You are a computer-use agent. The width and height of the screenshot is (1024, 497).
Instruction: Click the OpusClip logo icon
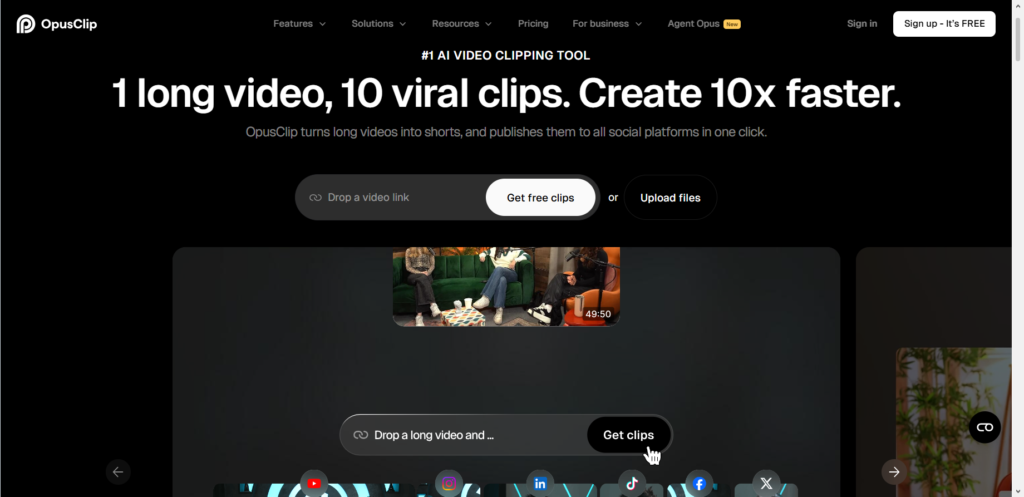click(26, 24)
